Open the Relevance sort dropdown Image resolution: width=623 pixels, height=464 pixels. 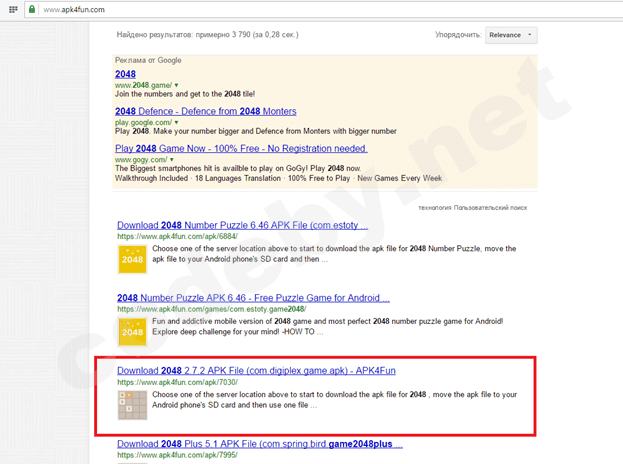[511, 35]
